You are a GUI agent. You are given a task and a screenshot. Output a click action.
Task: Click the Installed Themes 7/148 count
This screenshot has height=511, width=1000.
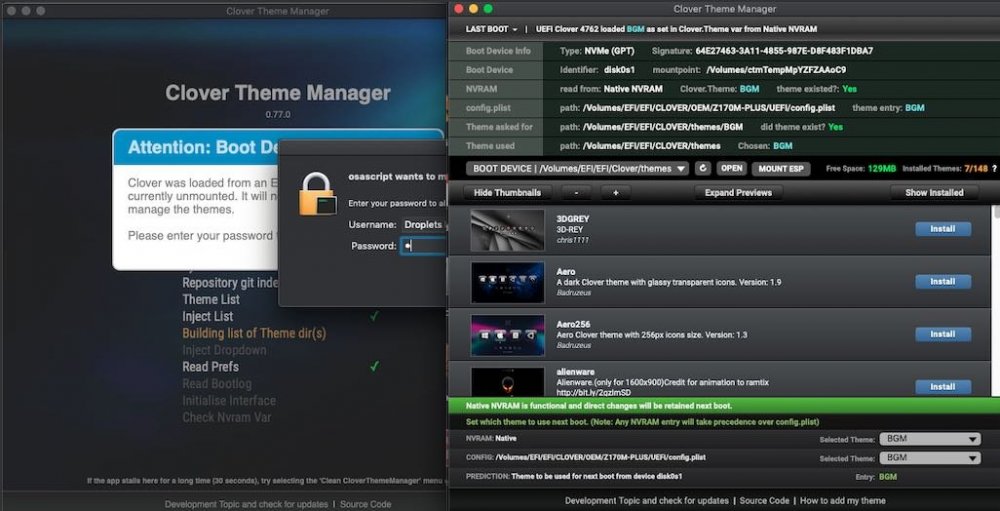pyautogui.click(x=975, y=168)
